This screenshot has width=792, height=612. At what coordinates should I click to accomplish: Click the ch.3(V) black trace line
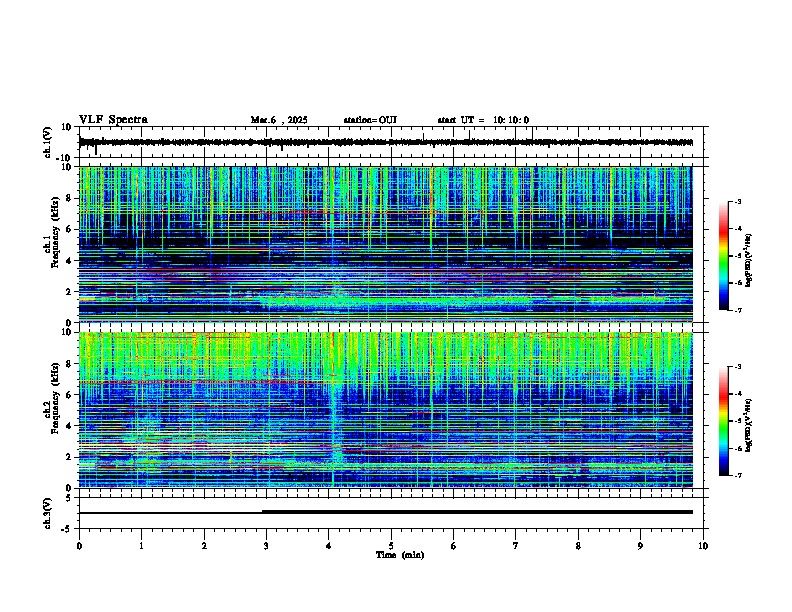click(x=386, y=512)
